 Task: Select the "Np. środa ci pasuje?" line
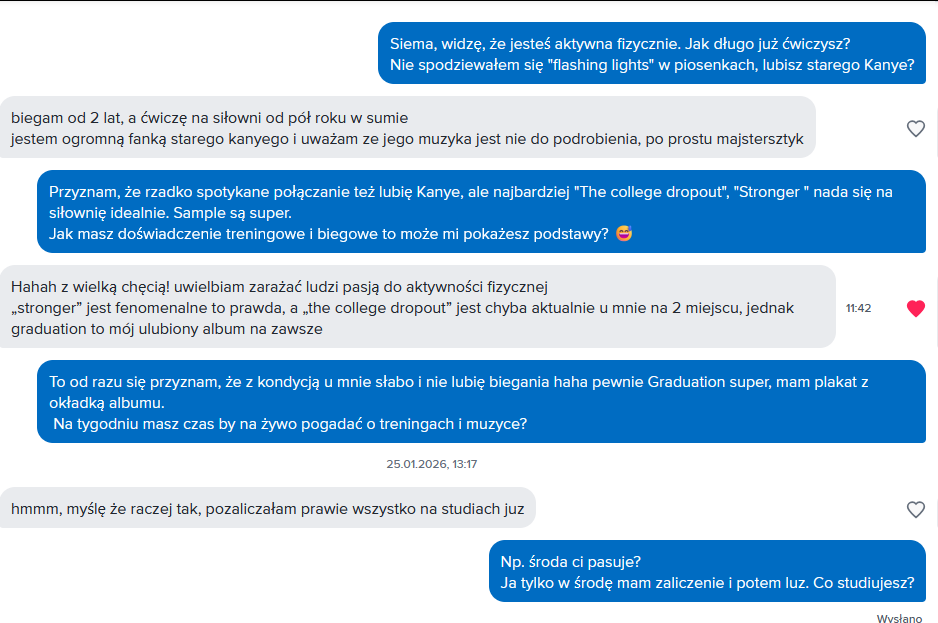pyautogui.click(x=571, y=561)
